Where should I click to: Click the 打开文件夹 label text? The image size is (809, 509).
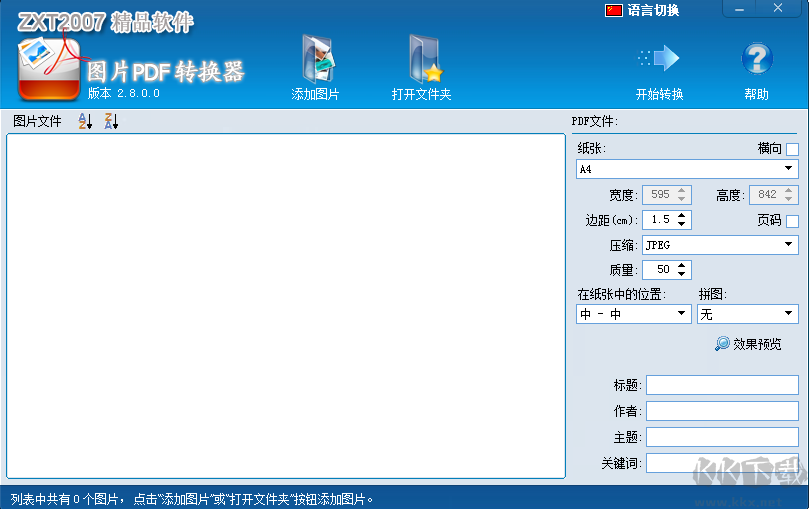click(x=421, y=94)
